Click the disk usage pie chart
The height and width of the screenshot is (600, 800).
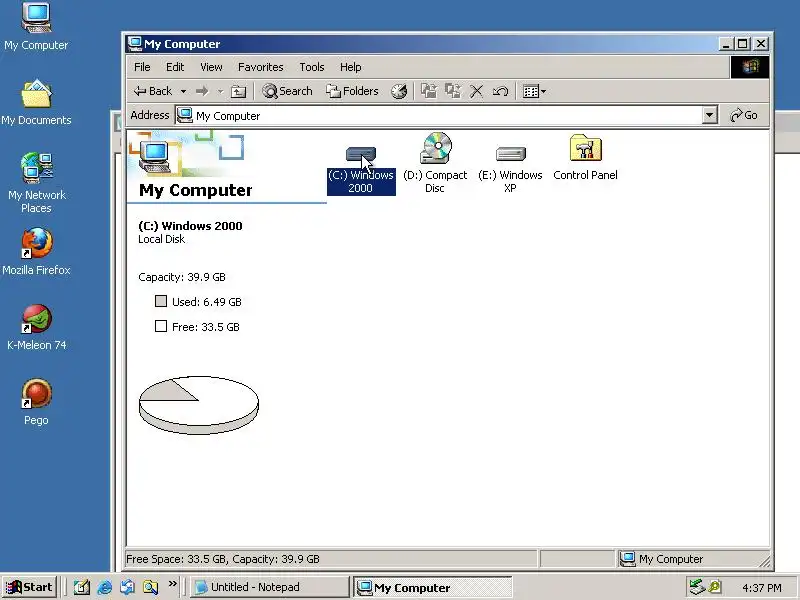(199, 405)
